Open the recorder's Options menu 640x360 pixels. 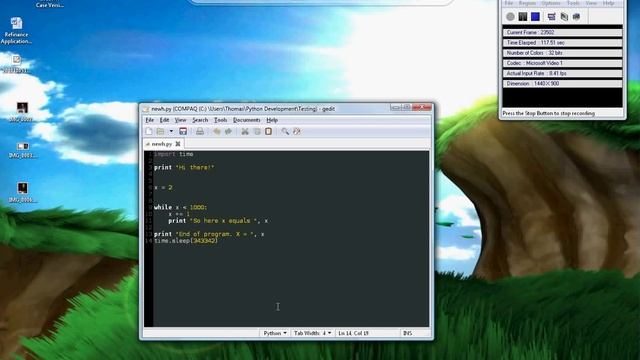coord(551,3)
